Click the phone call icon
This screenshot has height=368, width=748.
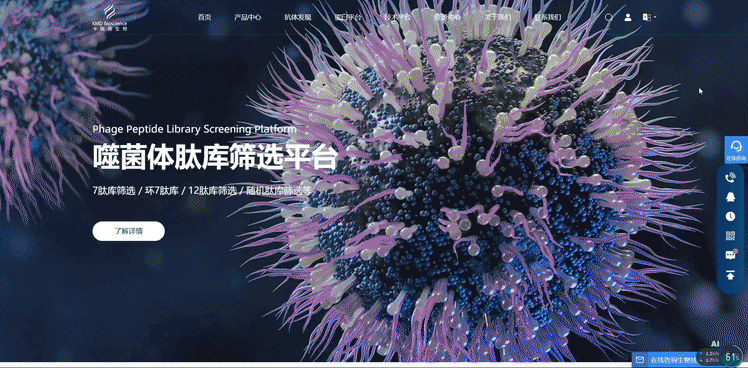point(730,178)
